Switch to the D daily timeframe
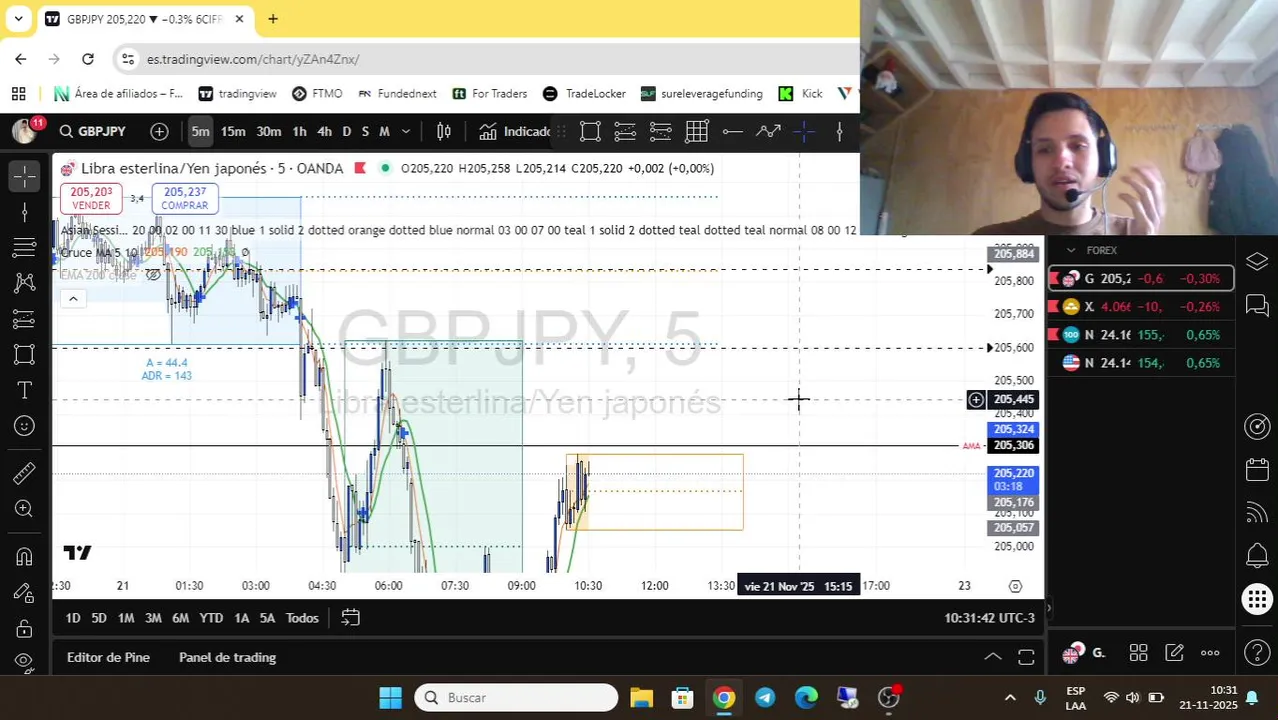Image resolution: width=1278 pixels, height=720 pixels. pos(346,131)
